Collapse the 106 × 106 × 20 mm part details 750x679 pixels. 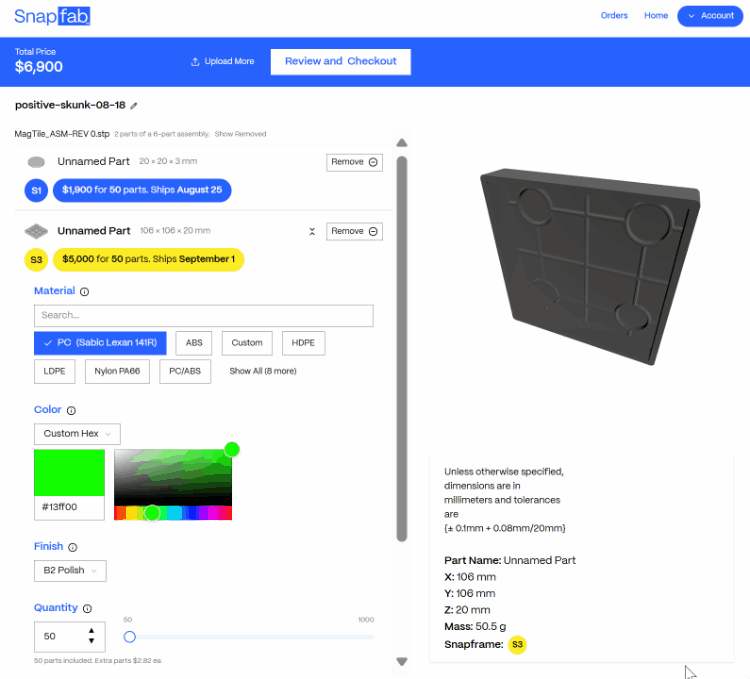[x=312, y=231]
